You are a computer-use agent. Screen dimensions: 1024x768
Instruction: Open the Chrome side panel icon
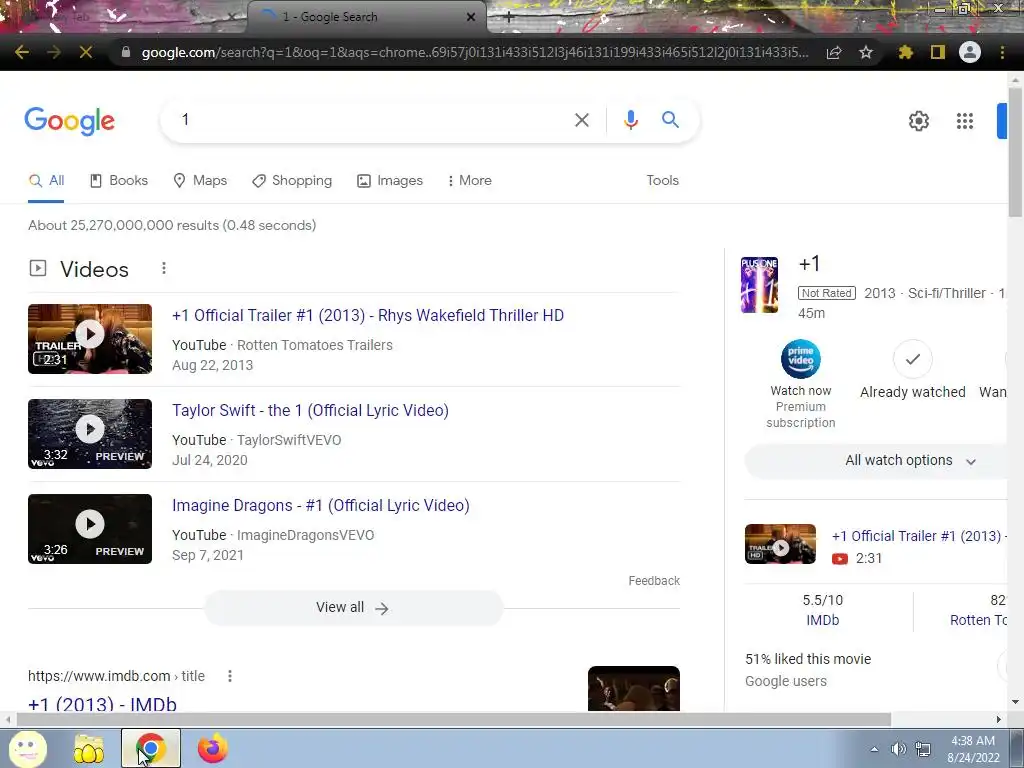[938, 52]
